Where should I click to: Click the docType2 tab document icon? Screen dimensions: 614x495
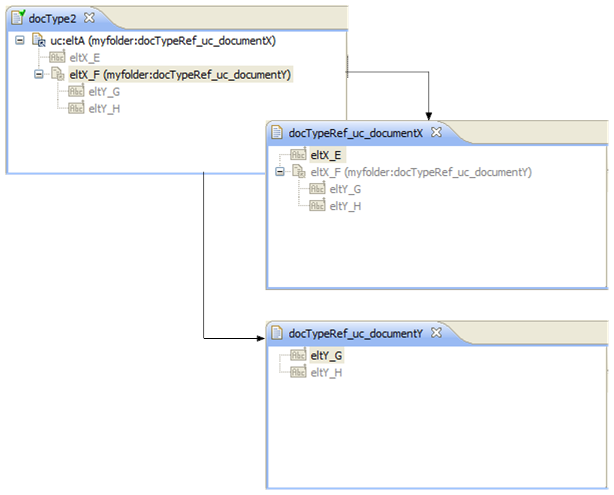click(18, 17)
